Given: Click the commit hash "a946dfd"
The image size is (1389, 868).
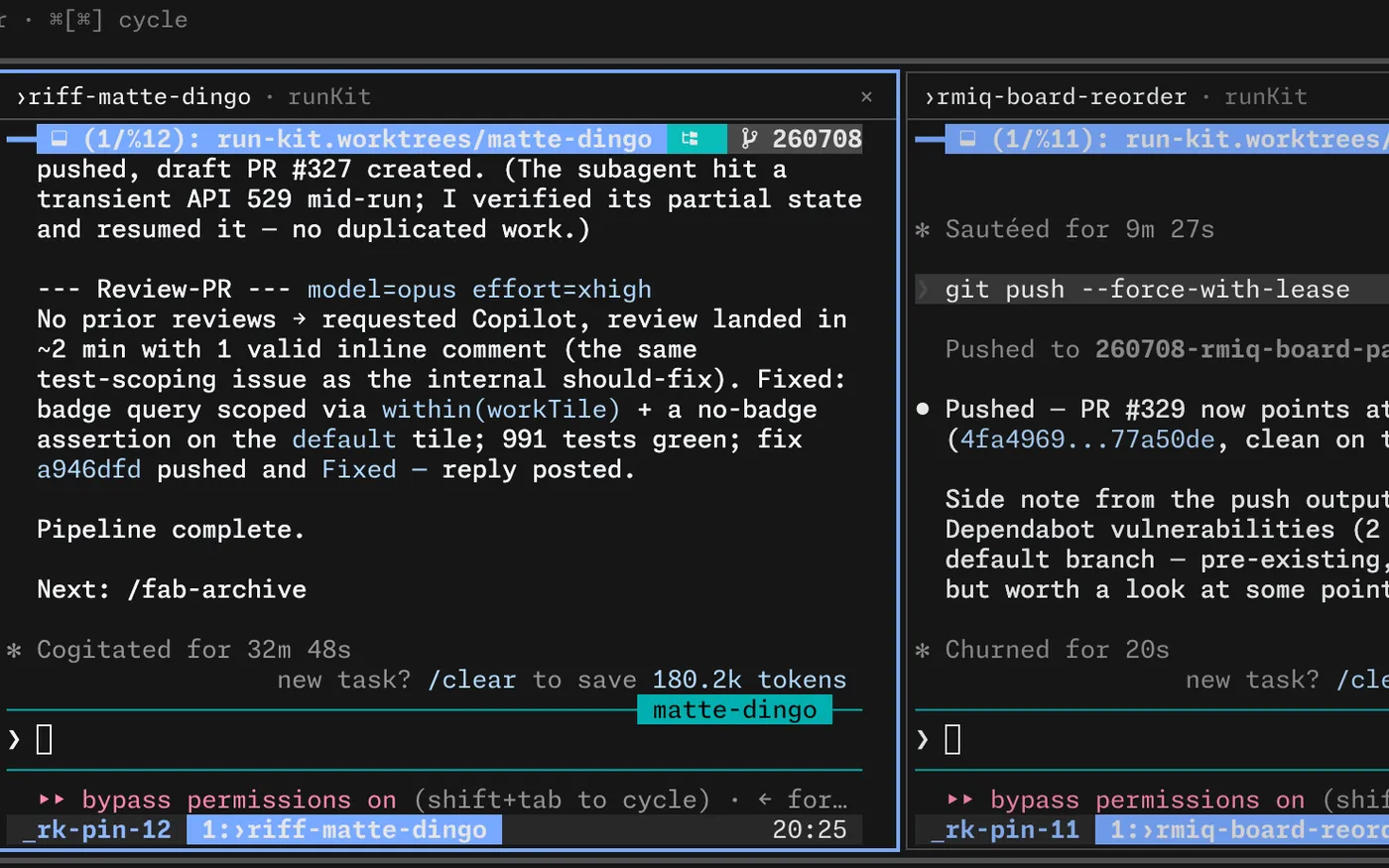Looking at the screenshot, I should pos(89,469).
